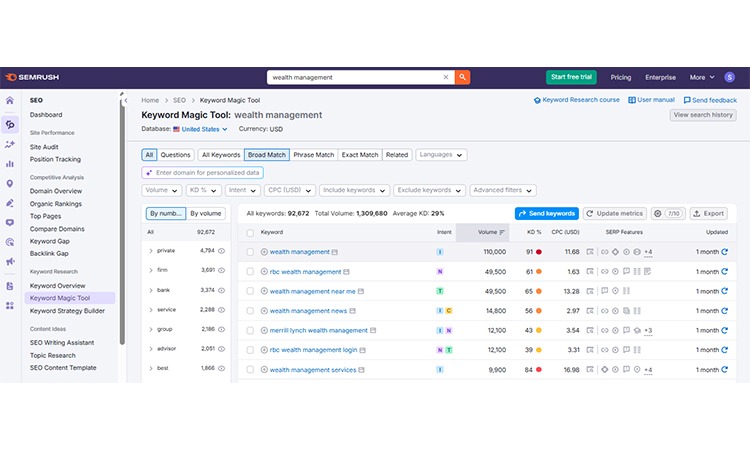
Task: Refresh metrics for wealth management row
Action: tap(725, 252)
